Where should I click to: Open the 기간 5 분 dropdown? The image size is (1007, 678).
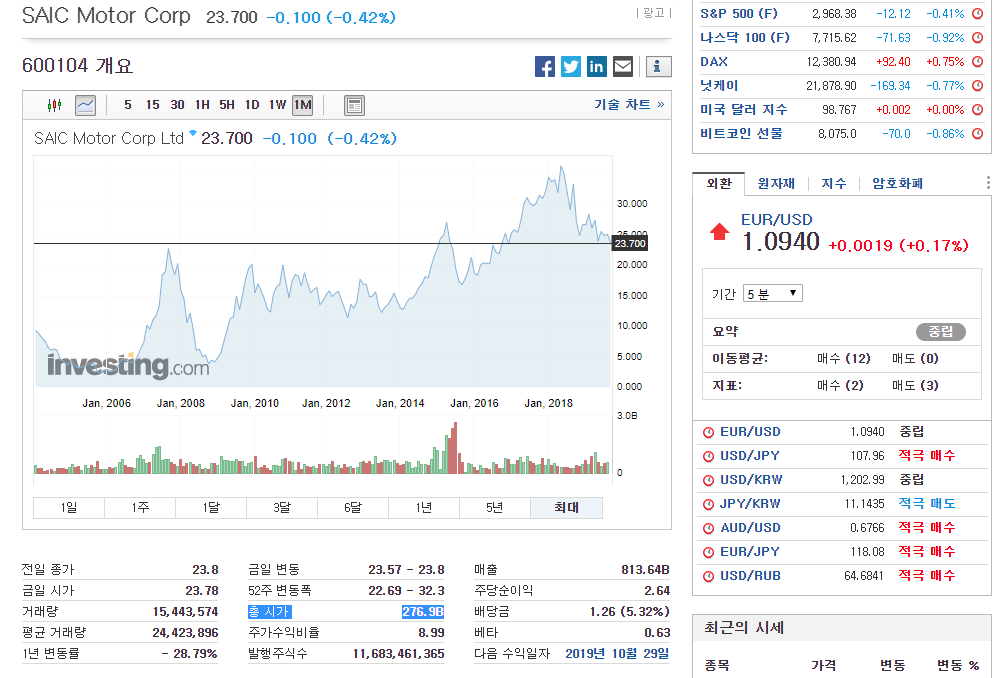tap(773, 293)
